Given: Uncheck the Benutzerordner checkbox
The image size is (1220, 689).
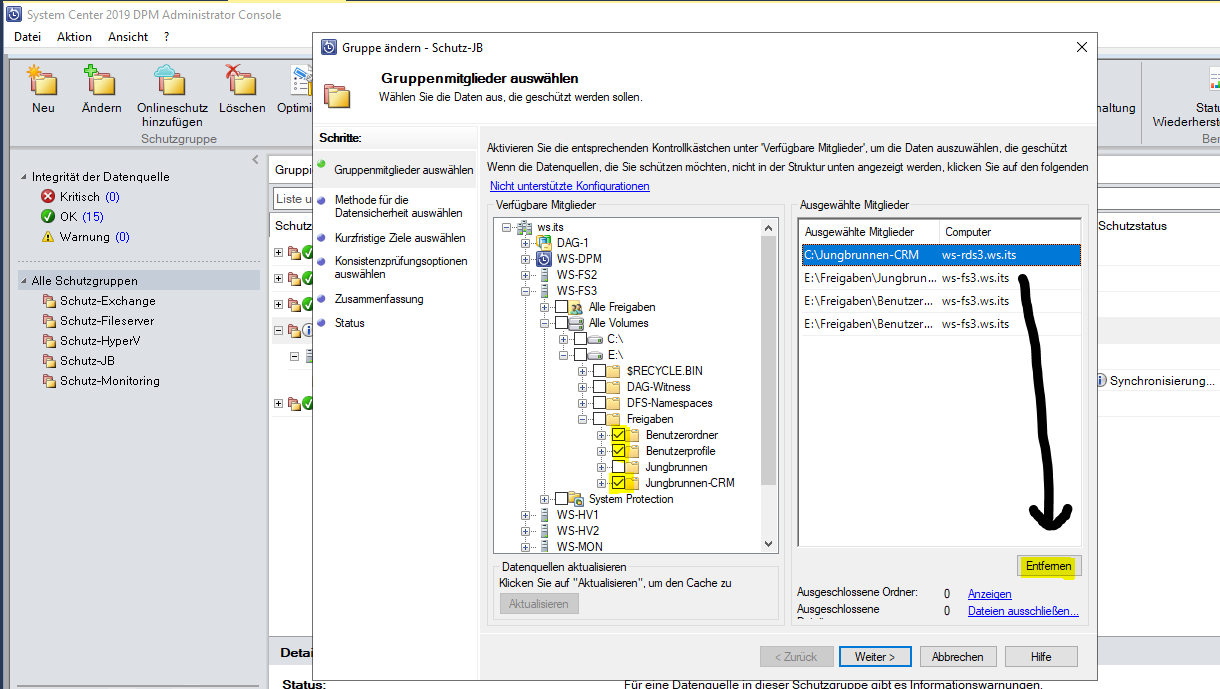Looking at the screenshot, I should pos(619,435).
